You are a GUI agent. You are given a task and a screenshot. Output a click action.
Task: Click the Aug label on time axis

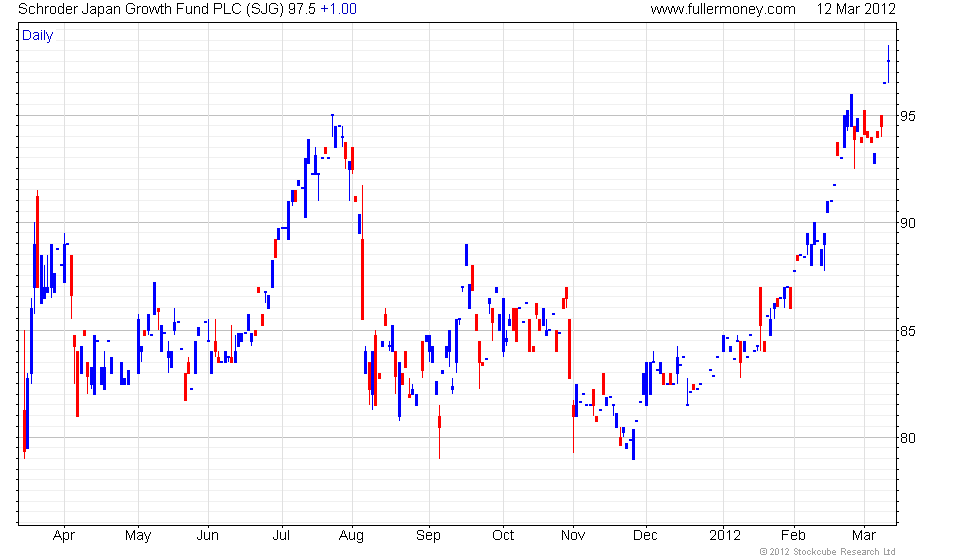point(351,536)
